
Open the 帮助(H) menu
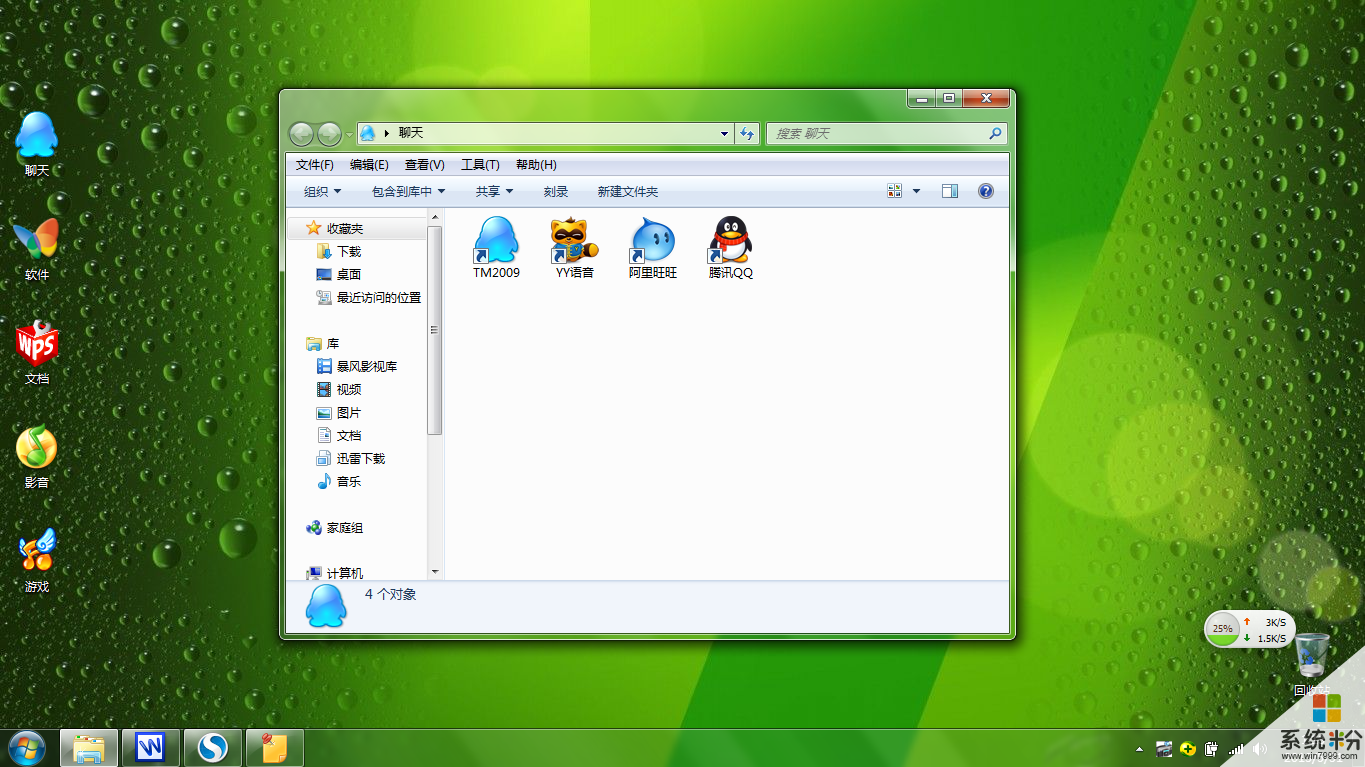pos(536,165)
